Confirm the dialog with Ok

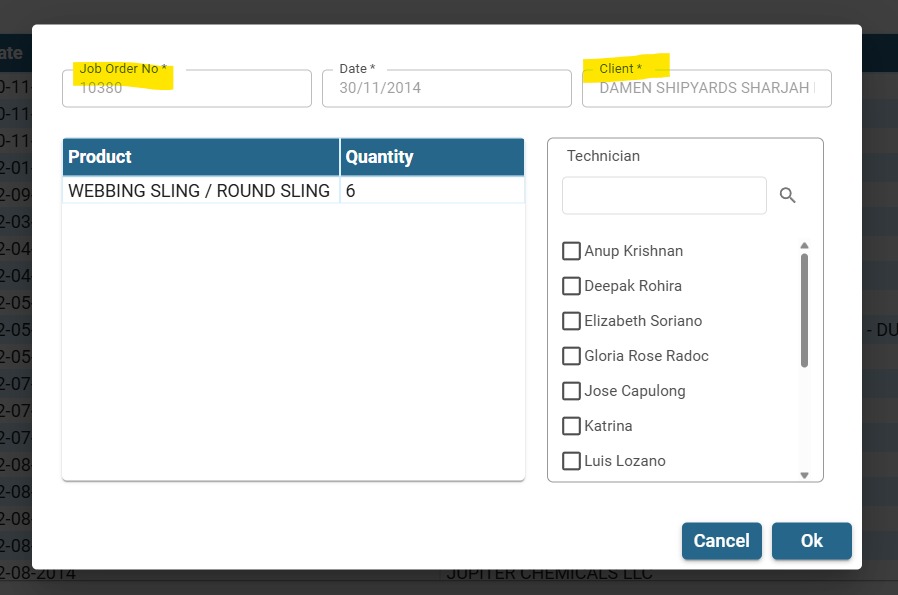tap(811, 541)
